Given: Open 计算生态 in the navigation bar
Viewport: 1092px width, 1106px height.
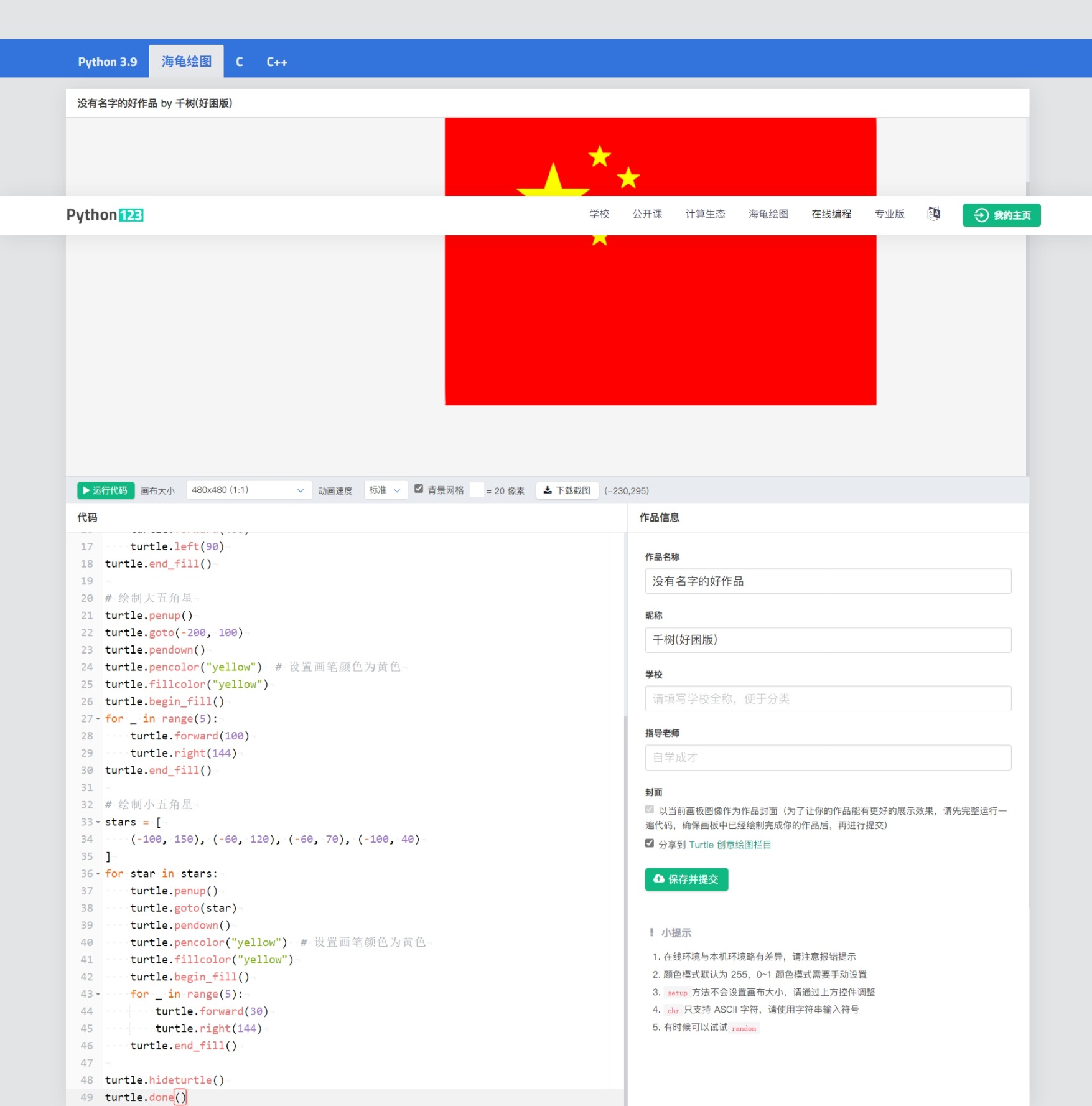Looking at the screenshot, I should [x=705, y=214].
